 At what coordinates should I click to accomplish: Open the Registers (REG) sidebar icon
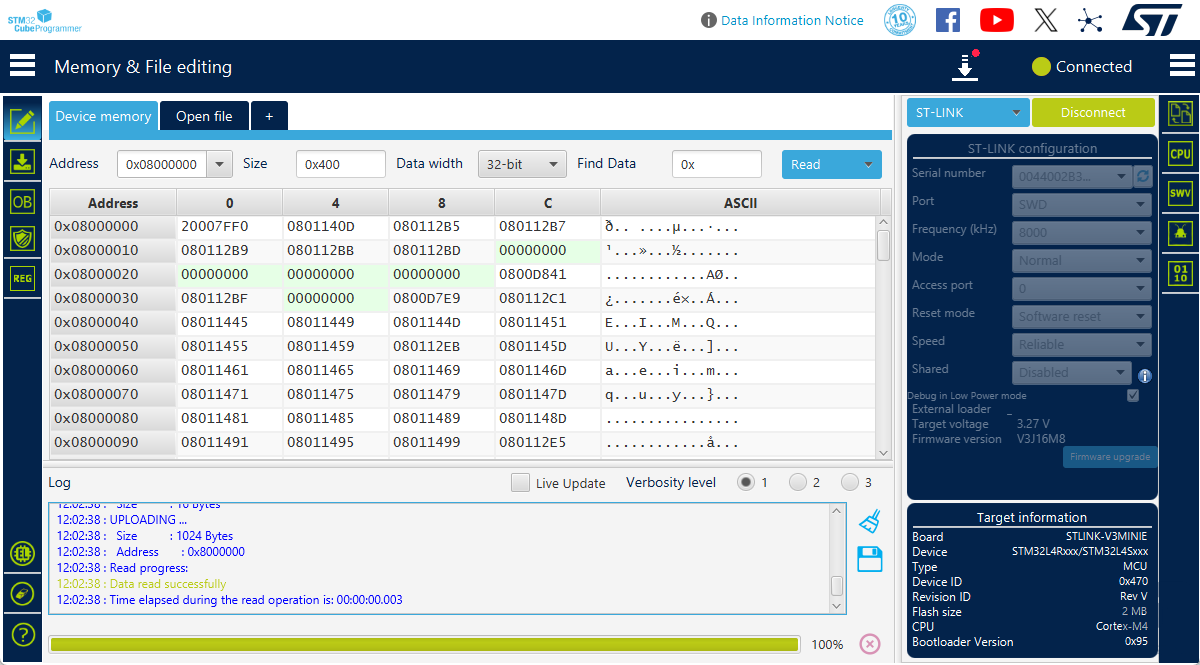pyautogui.click(x=22, y=278)
